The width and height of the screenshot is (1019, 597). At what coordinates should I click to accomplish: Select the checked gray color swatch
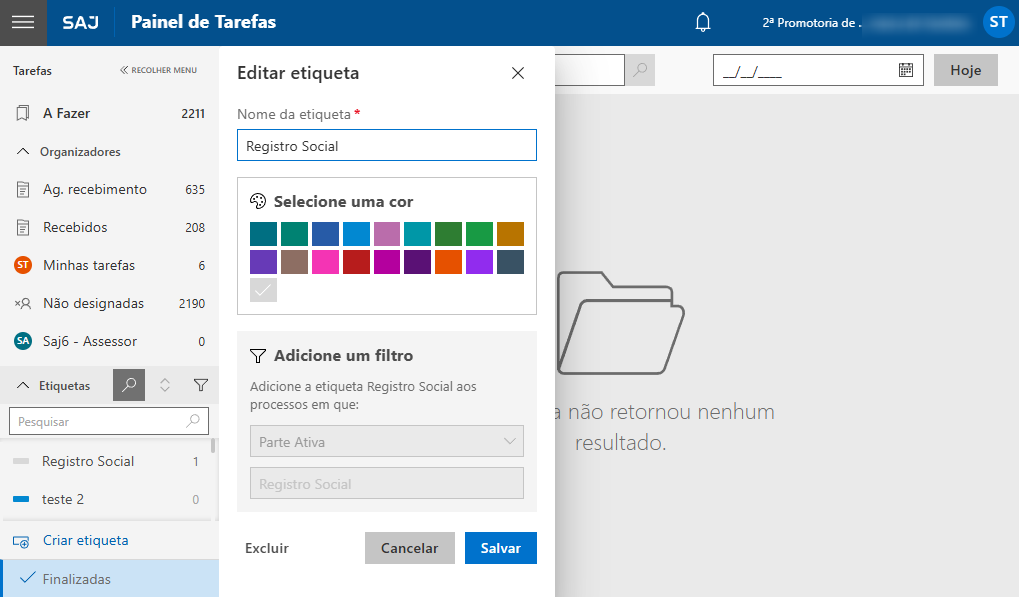coord(263,290)
